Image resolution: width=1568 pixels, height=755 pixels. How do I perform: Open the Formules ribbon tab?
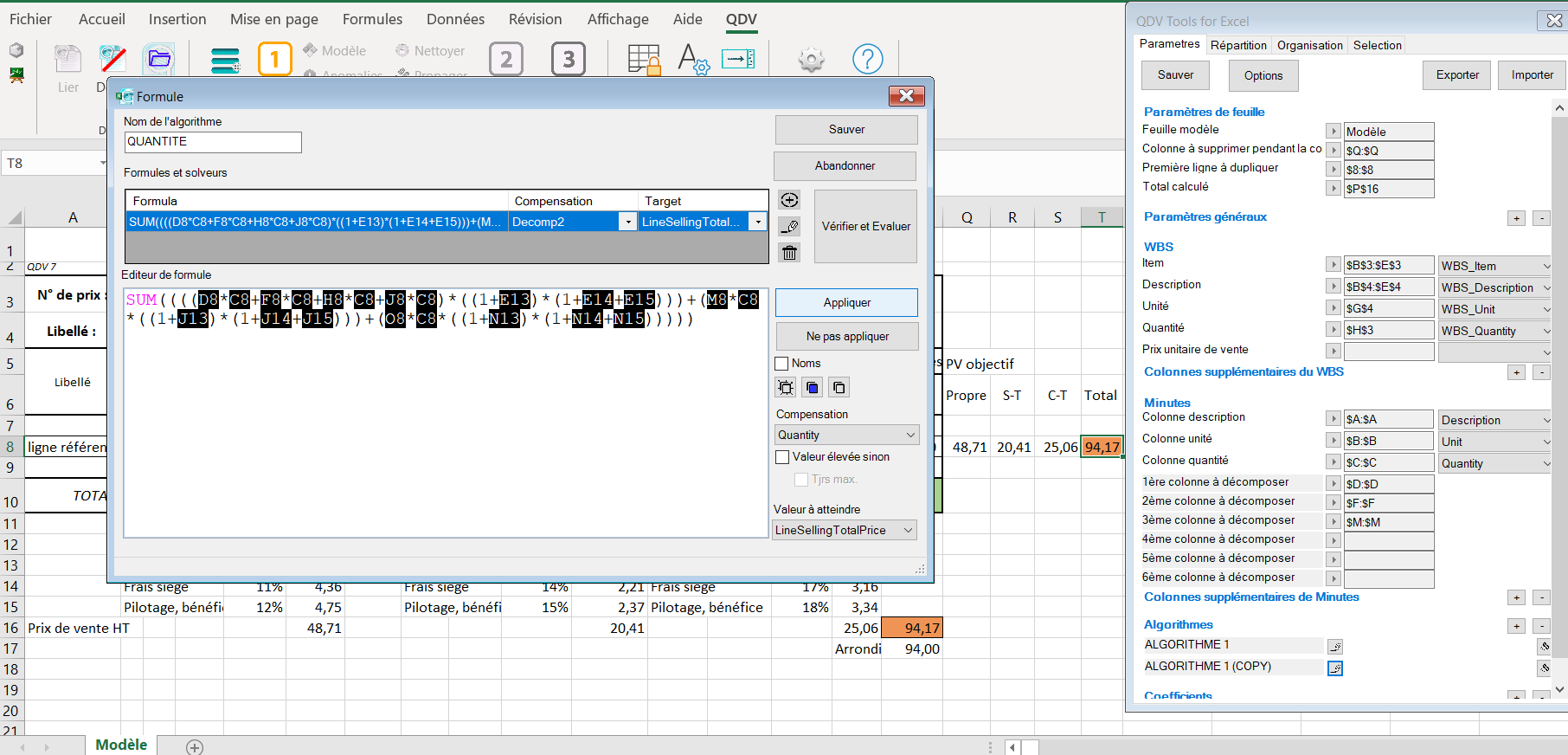pyautogui.click(x=372, y=19)
